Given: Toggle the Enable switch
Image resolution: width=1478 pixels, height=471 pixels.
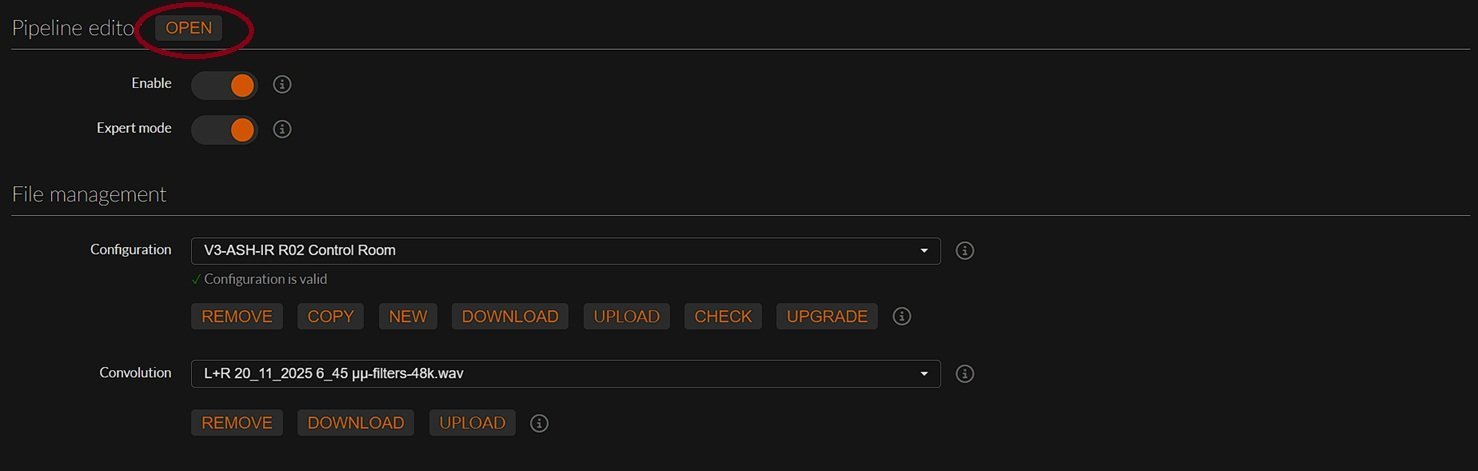Looking at the screenshot, I should [x=224, y=85].
